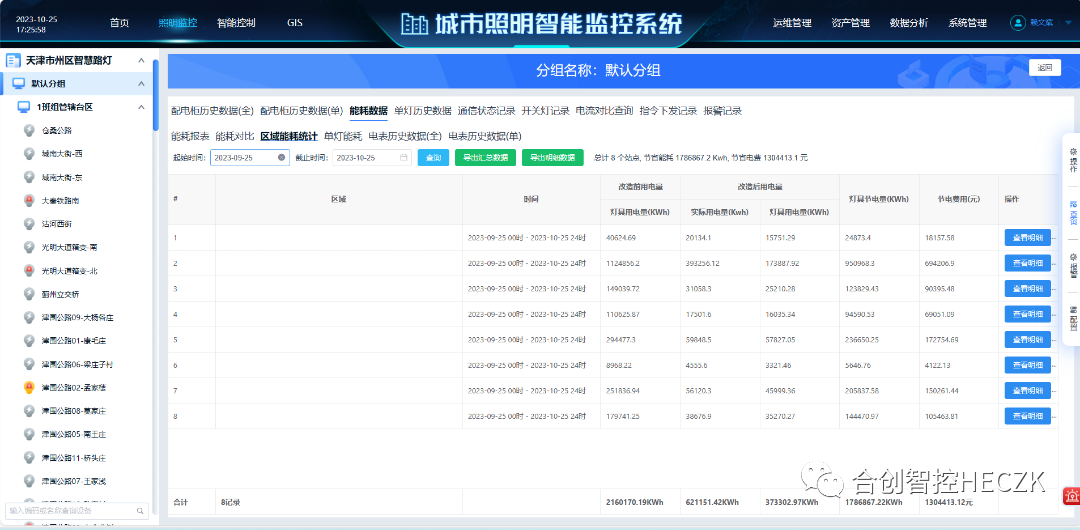Click the monitor icon beside 1班组管辖台区
1080x530 pixels.
[x=23, y=107]
